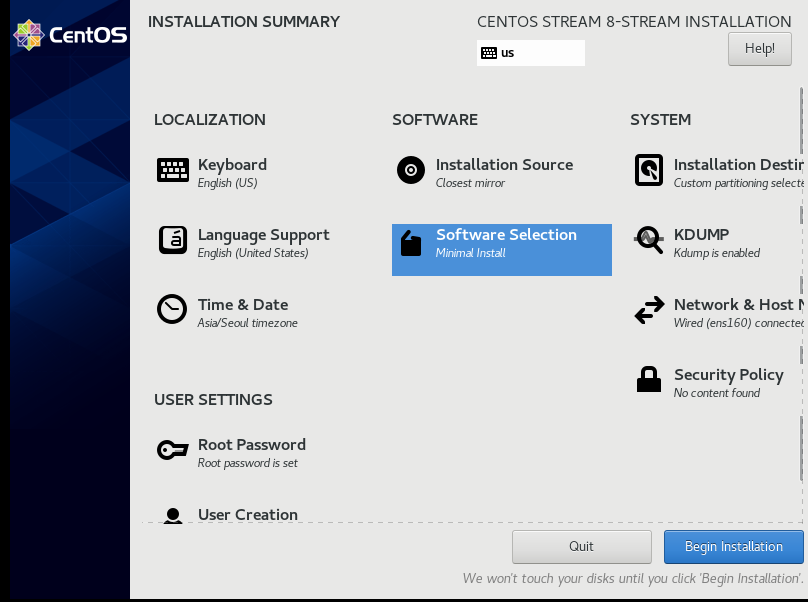Open the Installation Source label
This screenshot has height=602, width=808.
(504, 165)
